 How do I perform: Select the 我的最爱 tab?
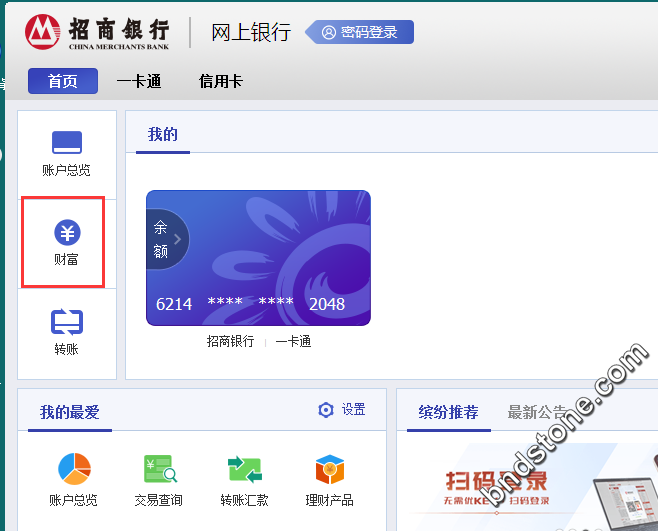70,412
